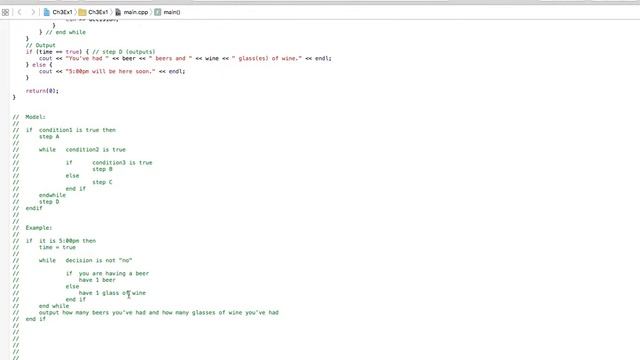Click the 'time = true' comment line
Screen dimensions: 640x360
[57, 247]
